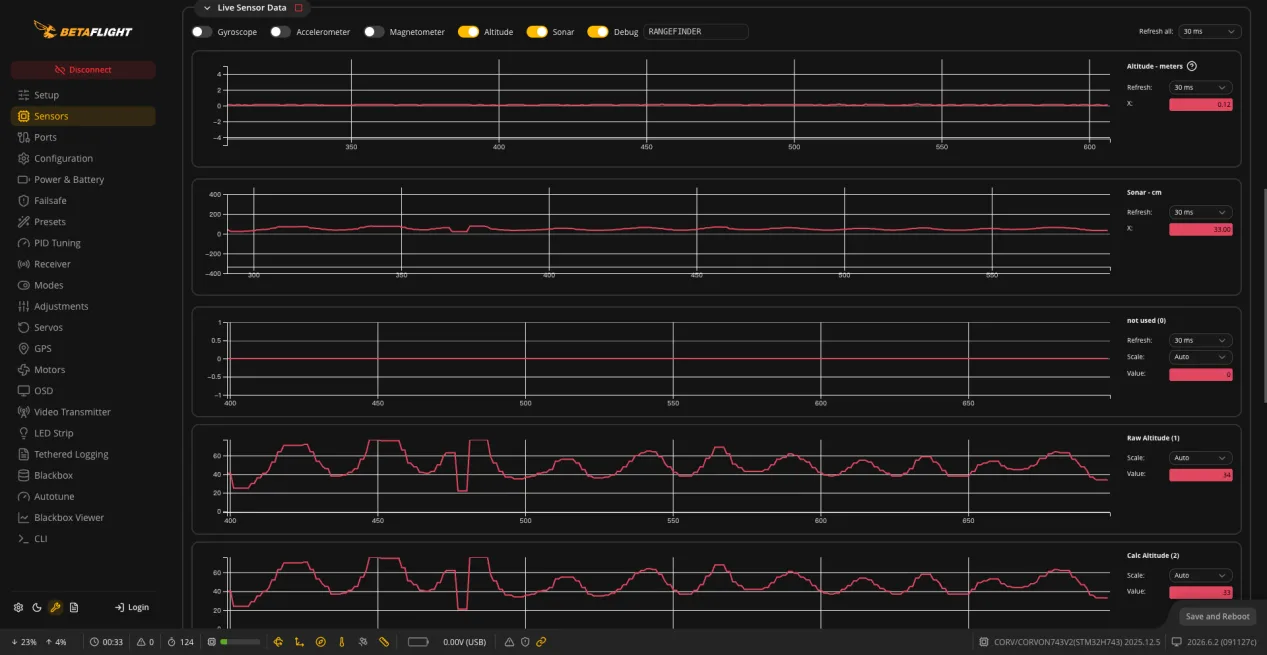Click the highlighted wrench expert mode icon

coord(56,607)
